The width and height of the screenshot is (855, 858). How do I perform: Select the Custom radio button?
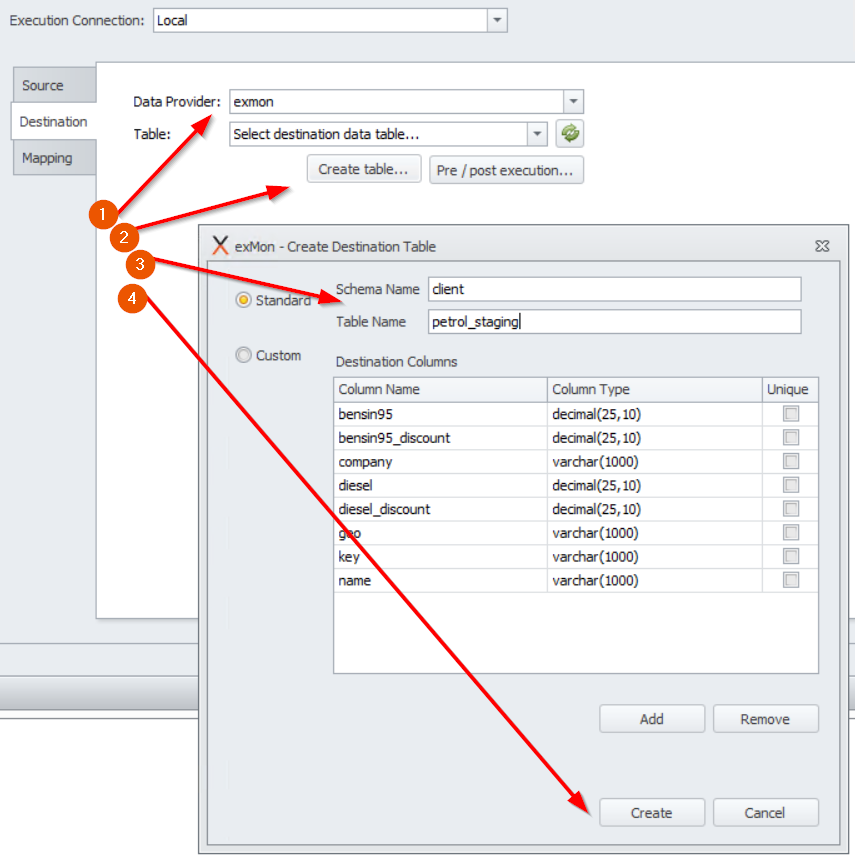pos(243,355)
